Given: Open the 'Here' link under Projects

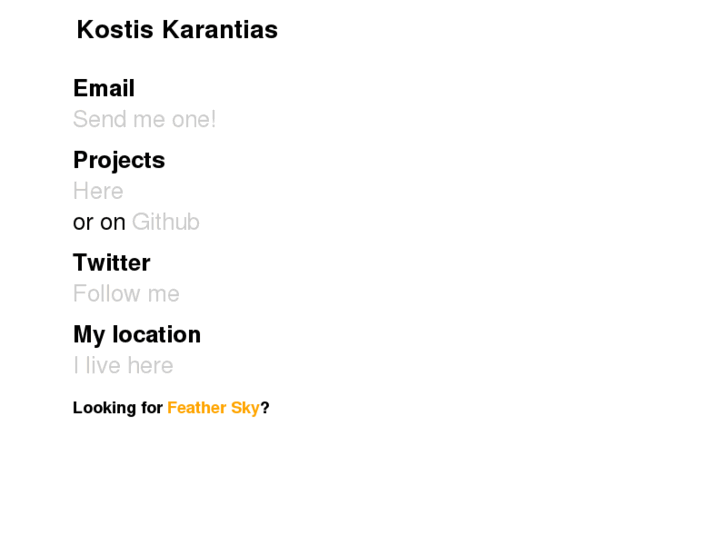Looking at the screenshot, I should pos(98,191).
